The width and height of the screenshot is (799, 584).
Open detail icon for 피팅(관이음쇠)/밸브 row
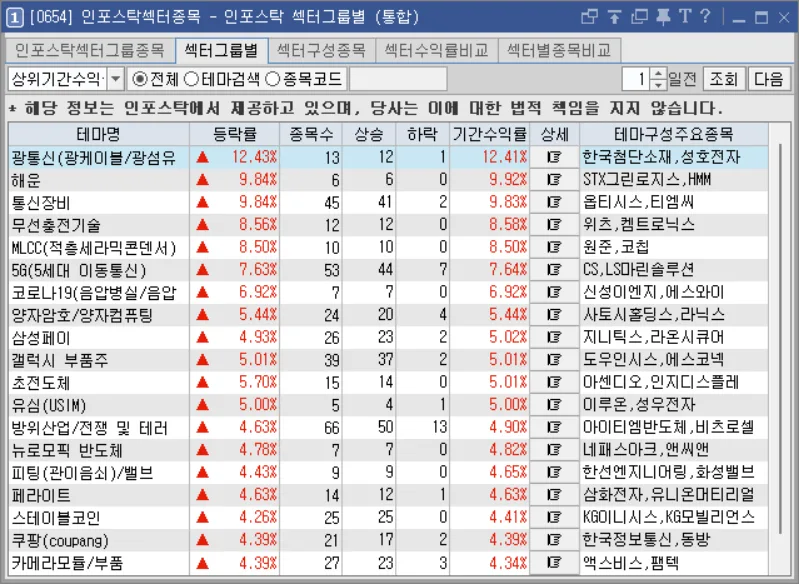pos(554,472)
